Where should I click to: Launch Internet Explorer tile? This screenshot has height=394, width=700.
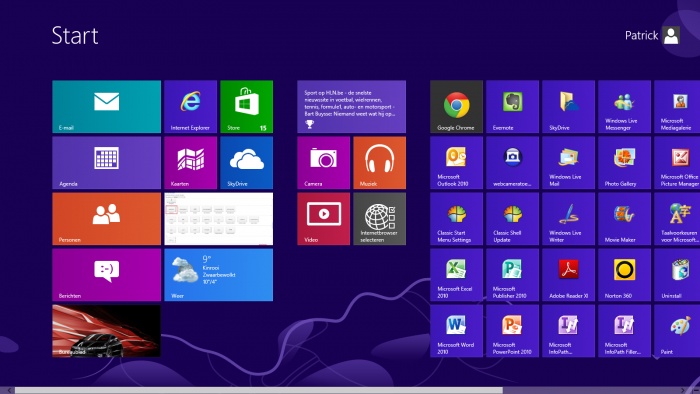(x=191, y=107)
